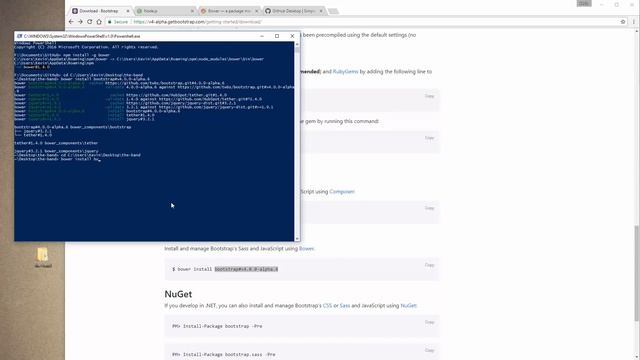640x360 pixels.
Task: Open Chrome user profile button
Action: 584,3
